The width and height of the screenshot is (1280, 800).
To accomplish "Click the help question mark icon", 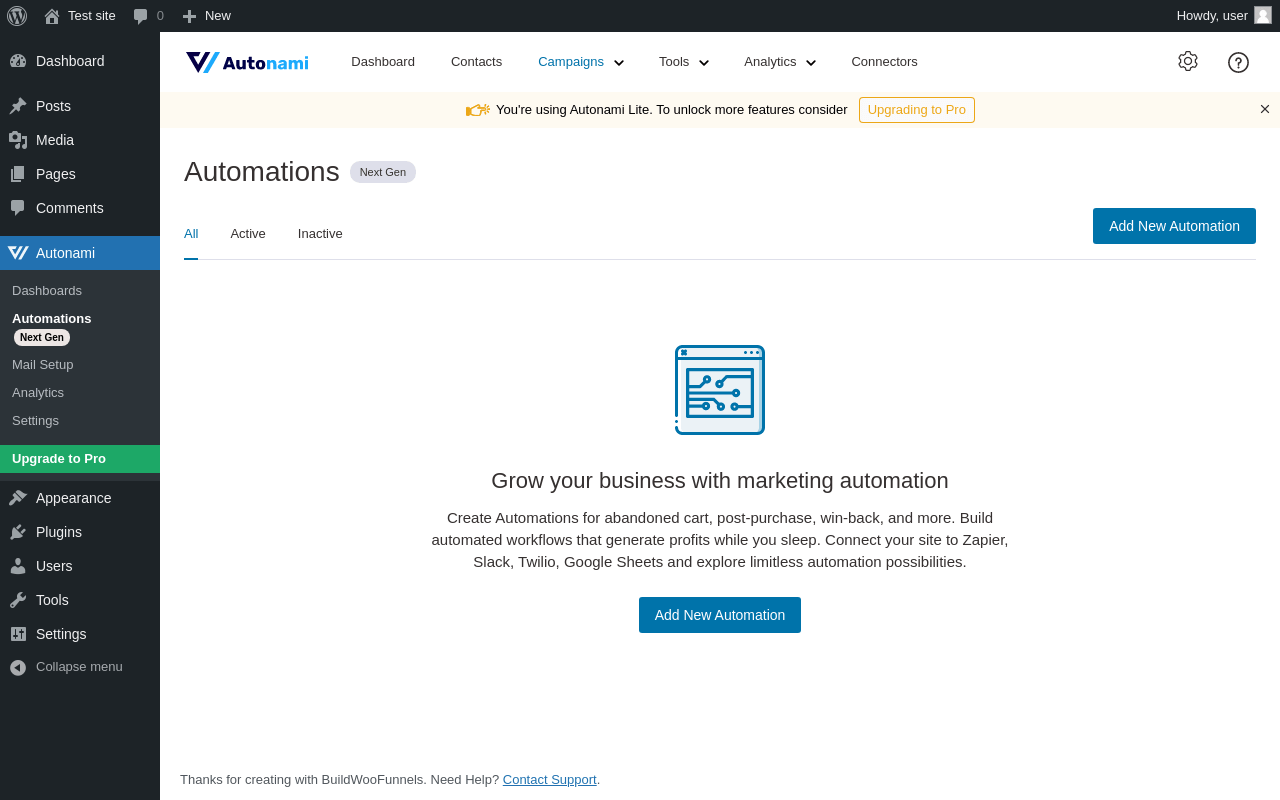I will [x=1238, y=62].
